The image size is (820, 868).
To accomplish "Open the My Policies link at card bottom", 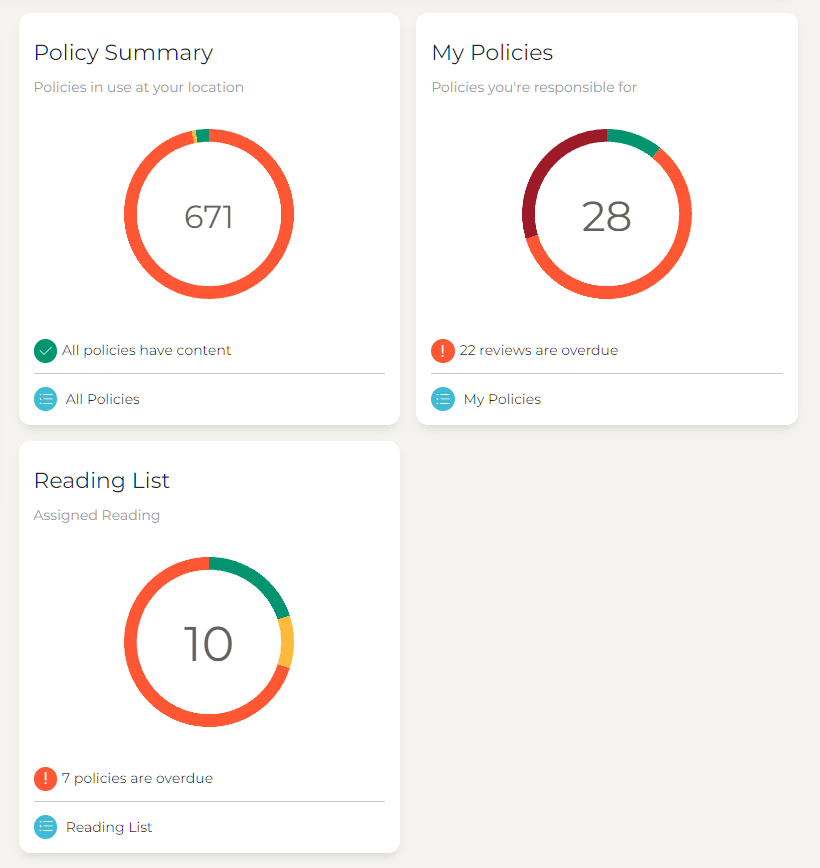I will coord(502,399).
